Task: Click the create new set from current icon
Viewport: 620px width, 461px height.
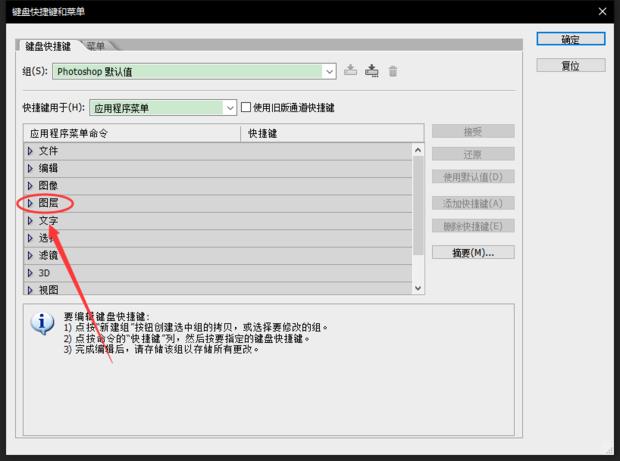Action: click(x=372, y=71)
